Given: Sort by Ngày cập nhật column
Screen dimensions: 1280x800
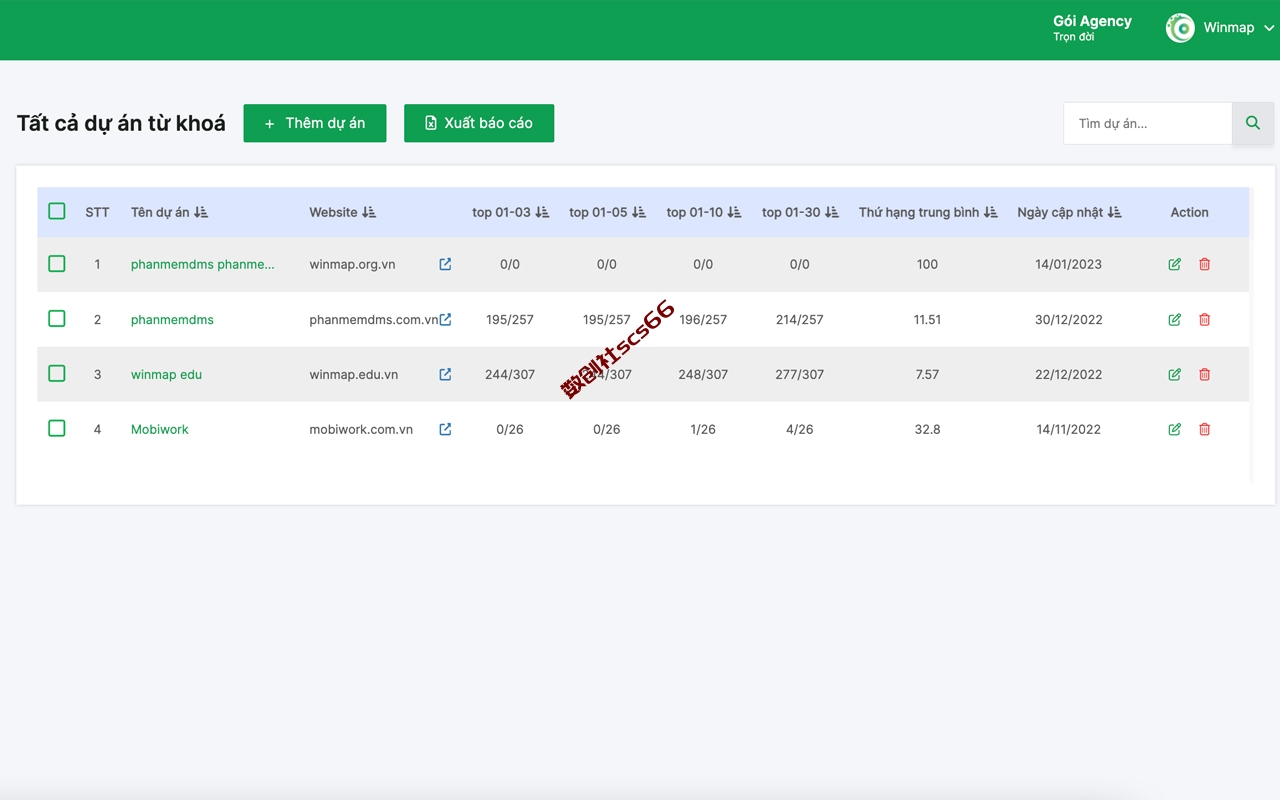Looking at the screenshot, I should tap(1114, 212).
